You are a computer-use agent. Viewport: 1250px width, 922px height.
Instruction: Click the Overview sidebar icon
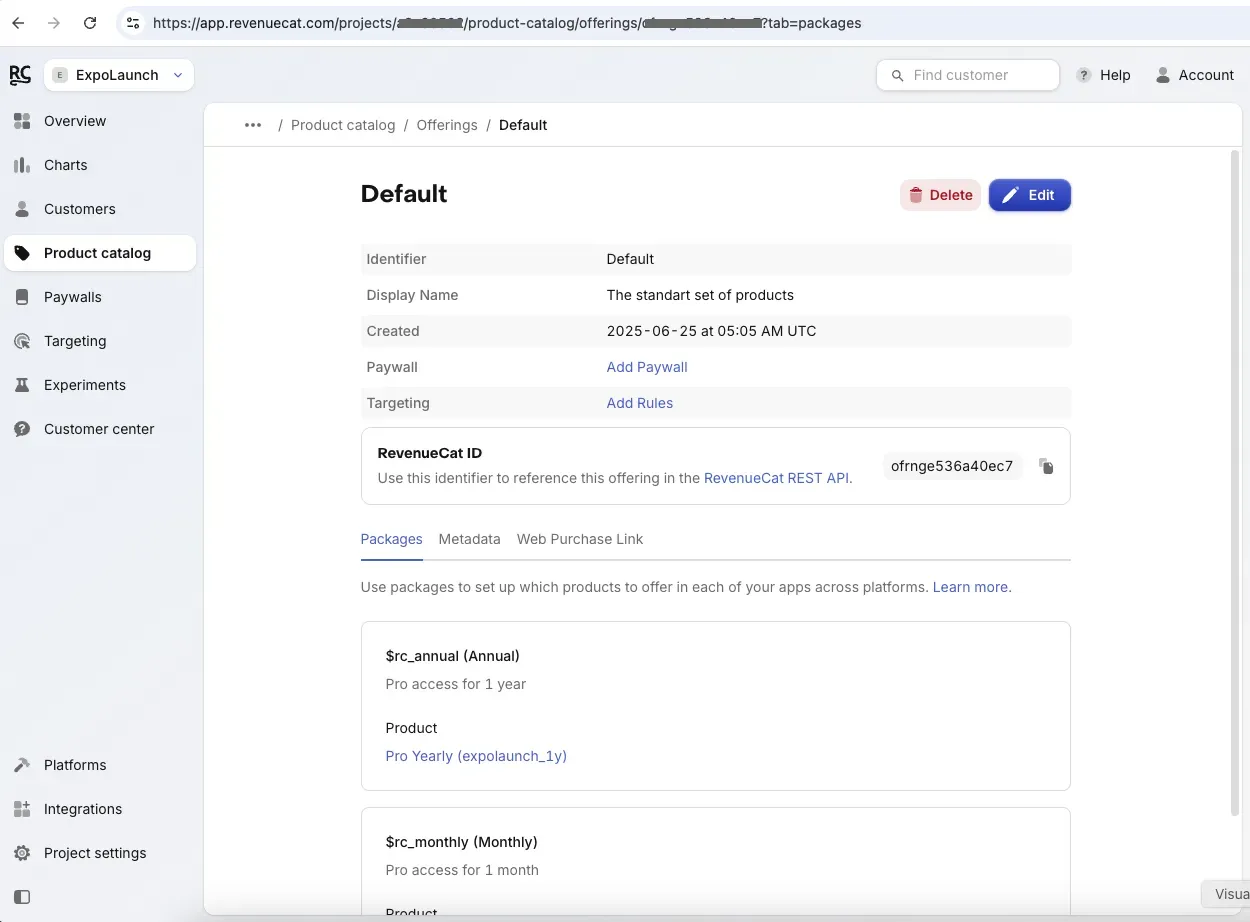click(x=22, y=121)
